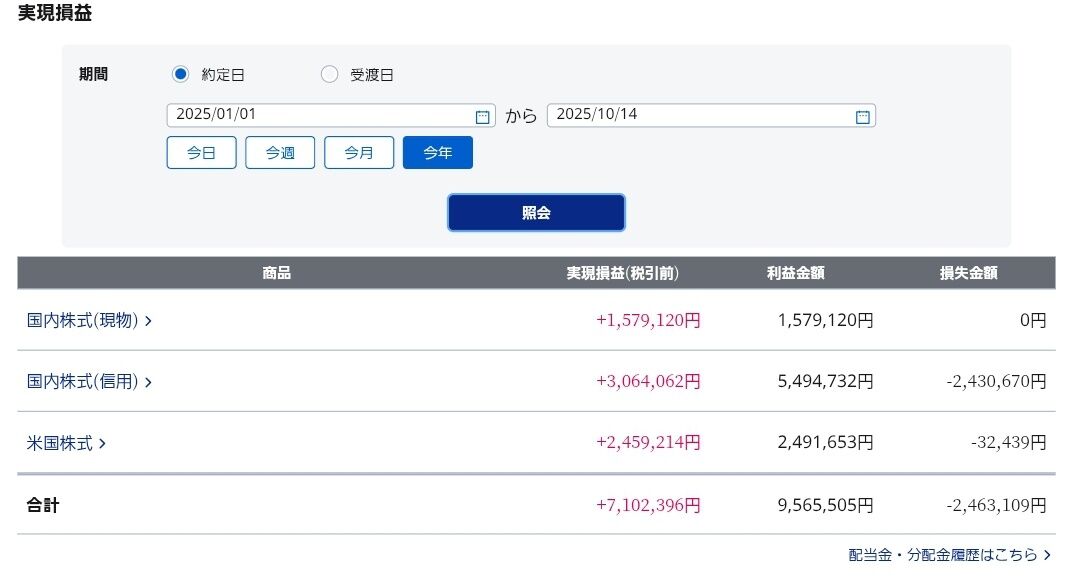Open the end date calendar picker icon
Screen dimensions: 1080x580
862,116
